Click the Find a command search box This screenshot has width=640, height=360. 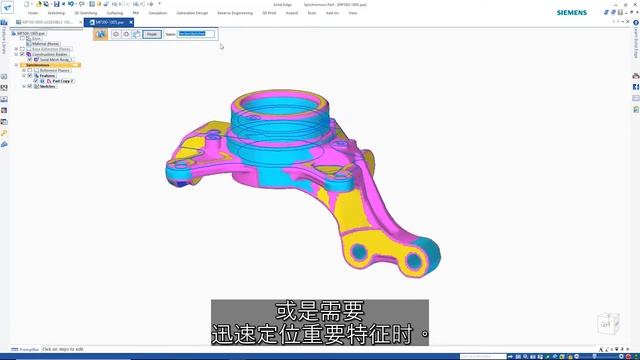tap(483, 356)
